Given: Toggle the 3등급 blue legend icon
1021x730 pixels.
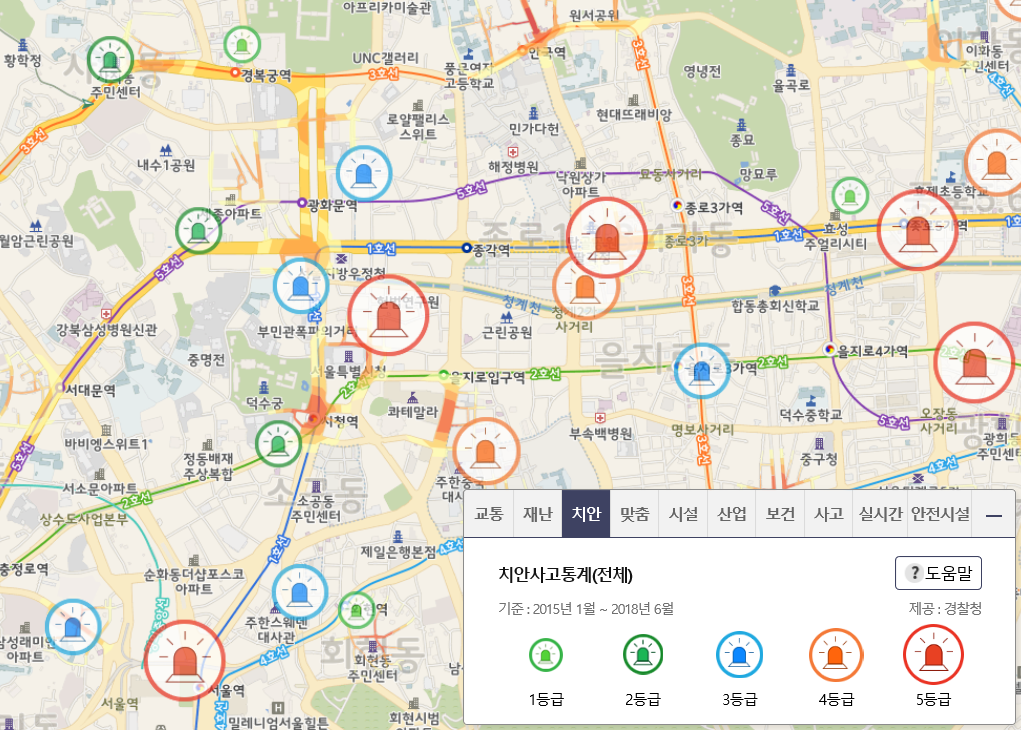Looking at the screenshot, I should (x=740, y=656).
